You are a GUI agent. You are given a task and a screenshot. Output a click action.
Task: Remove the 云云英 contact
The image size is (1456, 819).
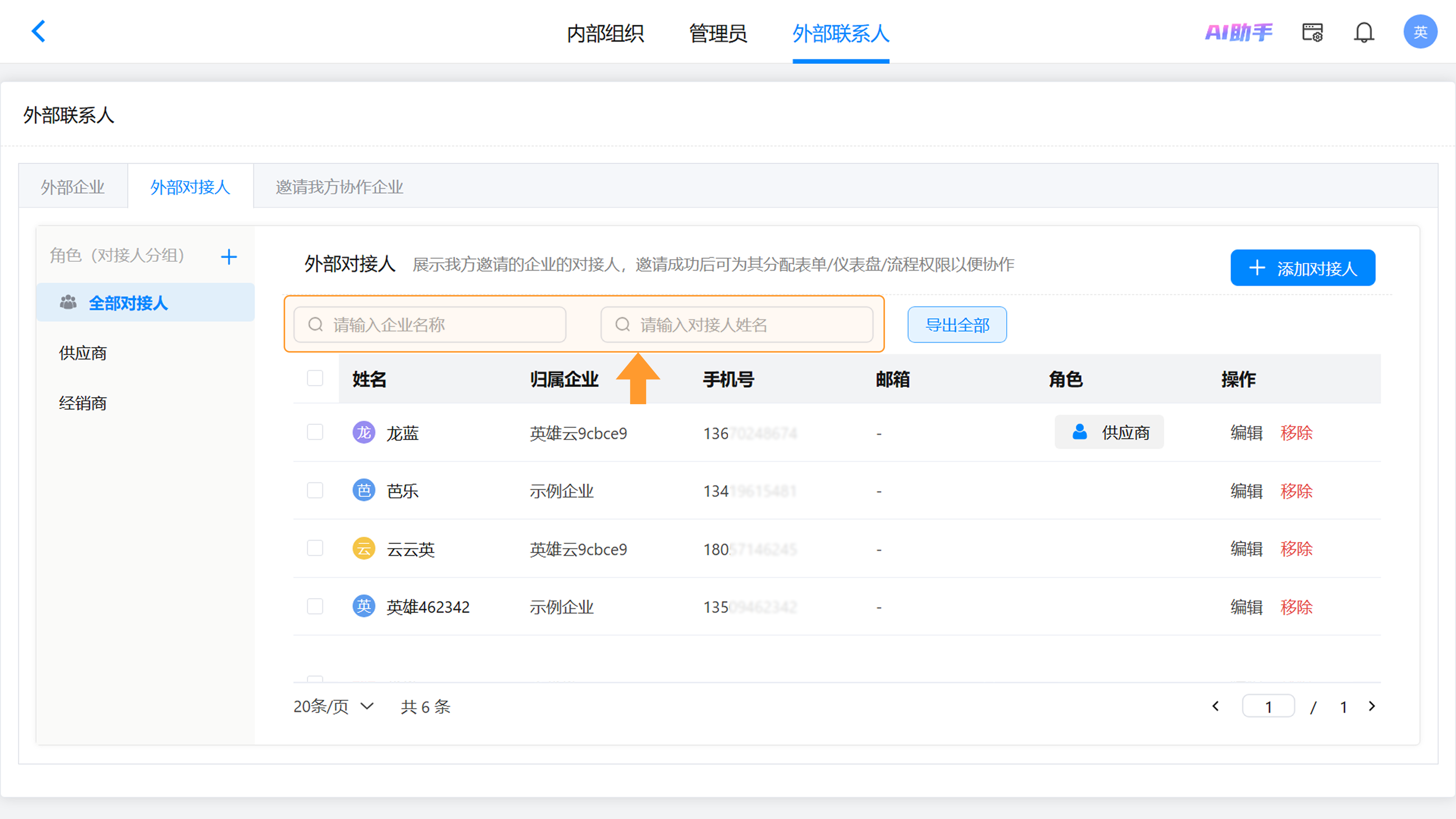[1296, 549]
